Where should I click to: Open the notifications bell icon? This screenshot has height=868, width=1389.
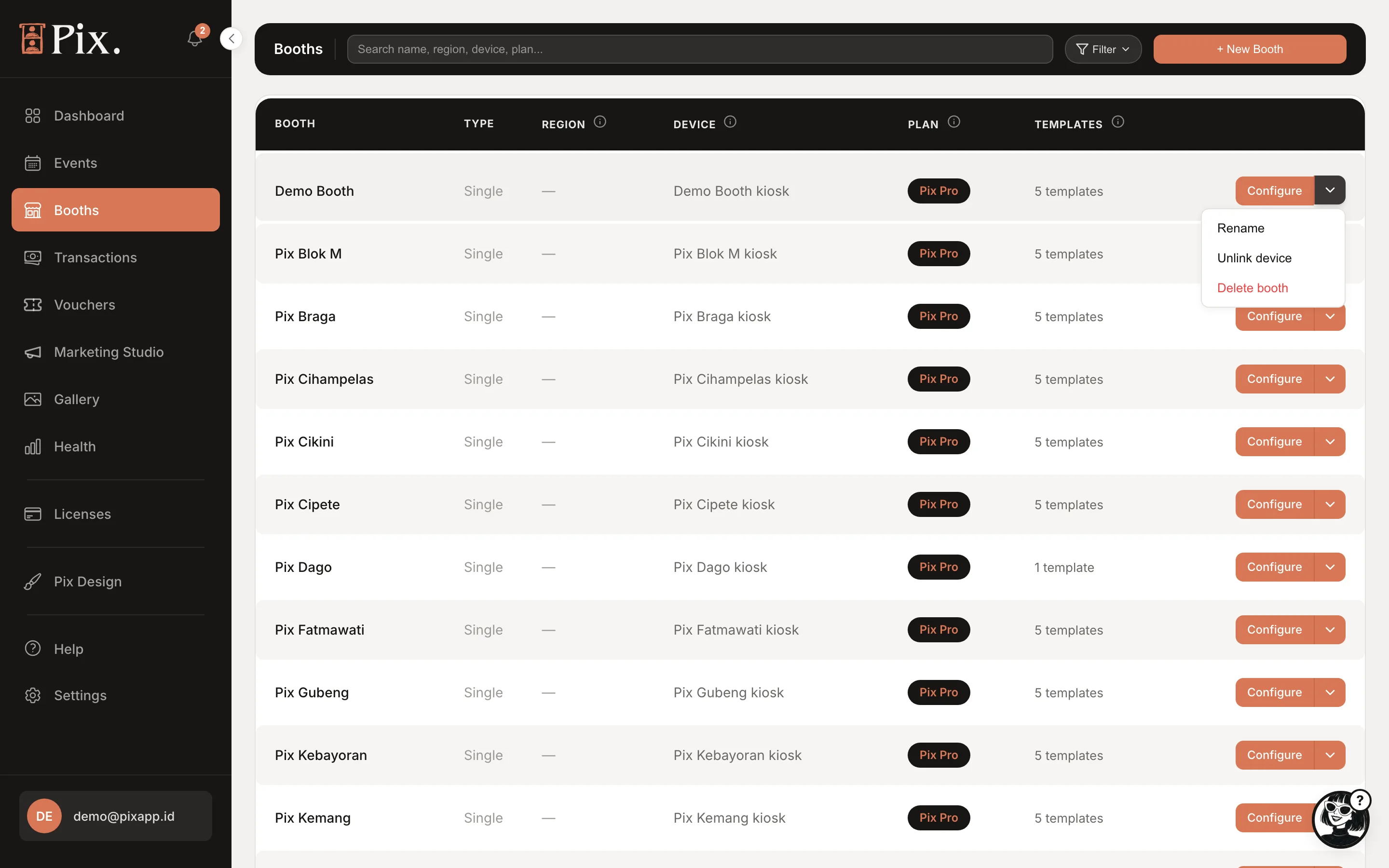(194, 39)
